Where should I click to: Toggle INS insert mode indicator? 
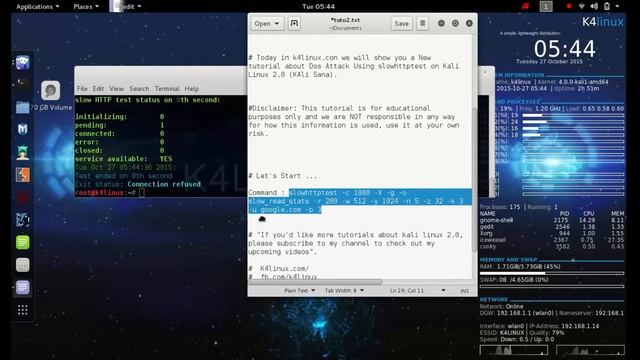[x=464, y=291]
